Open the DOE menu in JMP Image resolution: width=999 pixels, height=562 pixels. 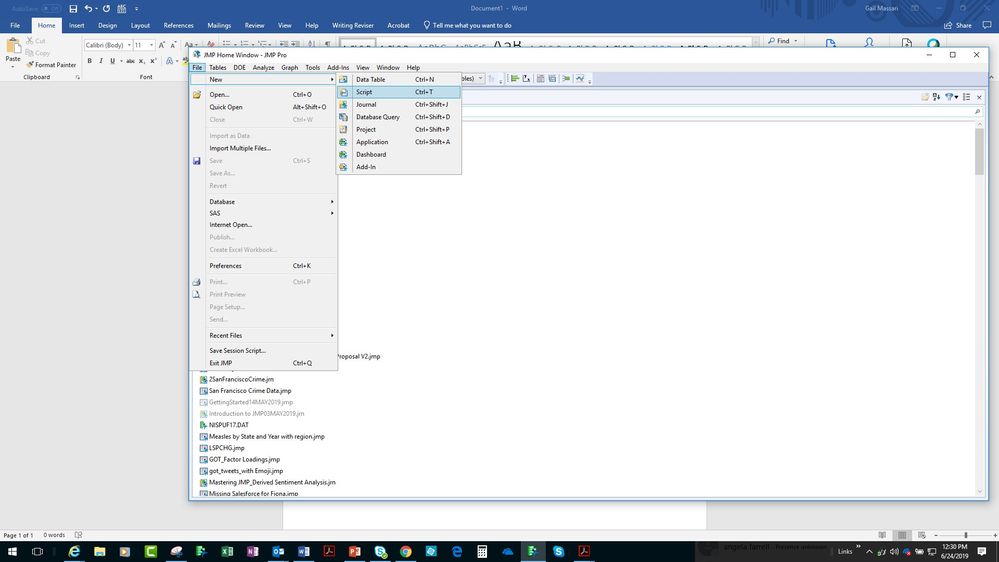240,68
